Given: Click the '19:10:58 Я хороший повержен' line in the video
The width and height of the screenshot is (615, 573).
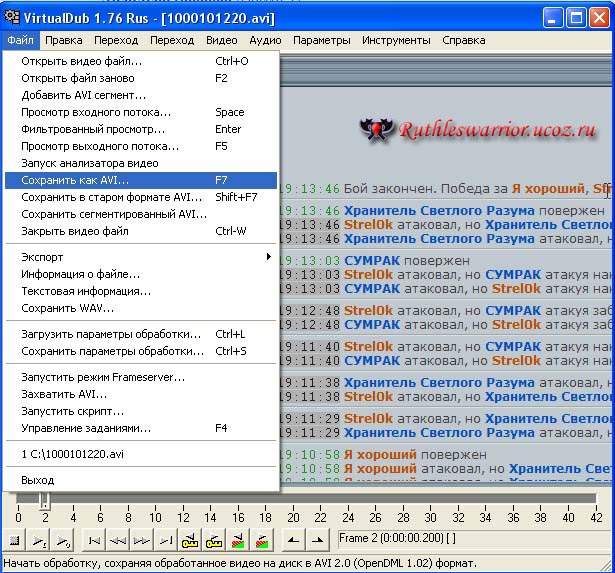Looking at the screenshot, I should pyautogui.click(x=384, y=455).
